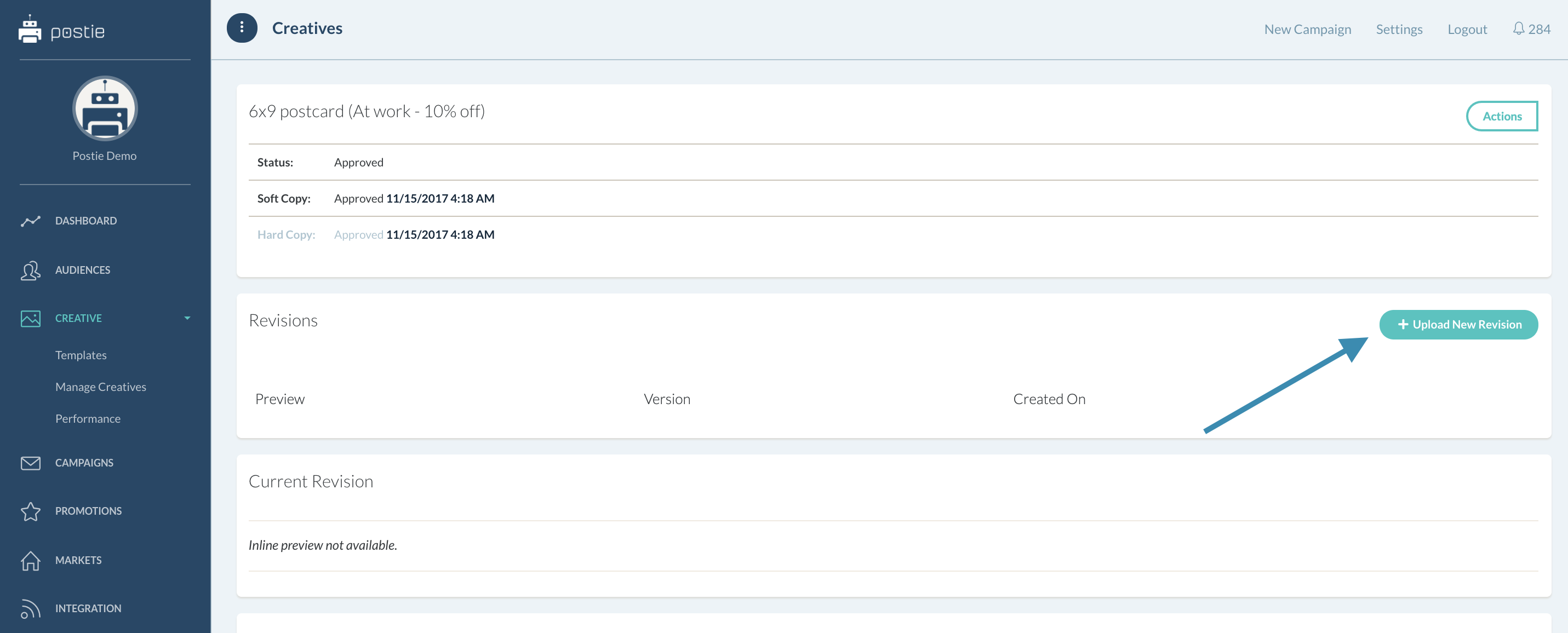
Task: Click the Campaigns envelope icon
Action: [31, 463]
